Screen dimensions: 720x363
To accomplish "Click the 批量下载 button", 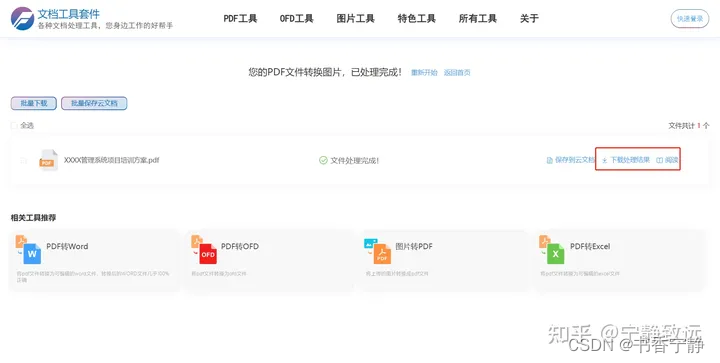I will pos(34,103).
